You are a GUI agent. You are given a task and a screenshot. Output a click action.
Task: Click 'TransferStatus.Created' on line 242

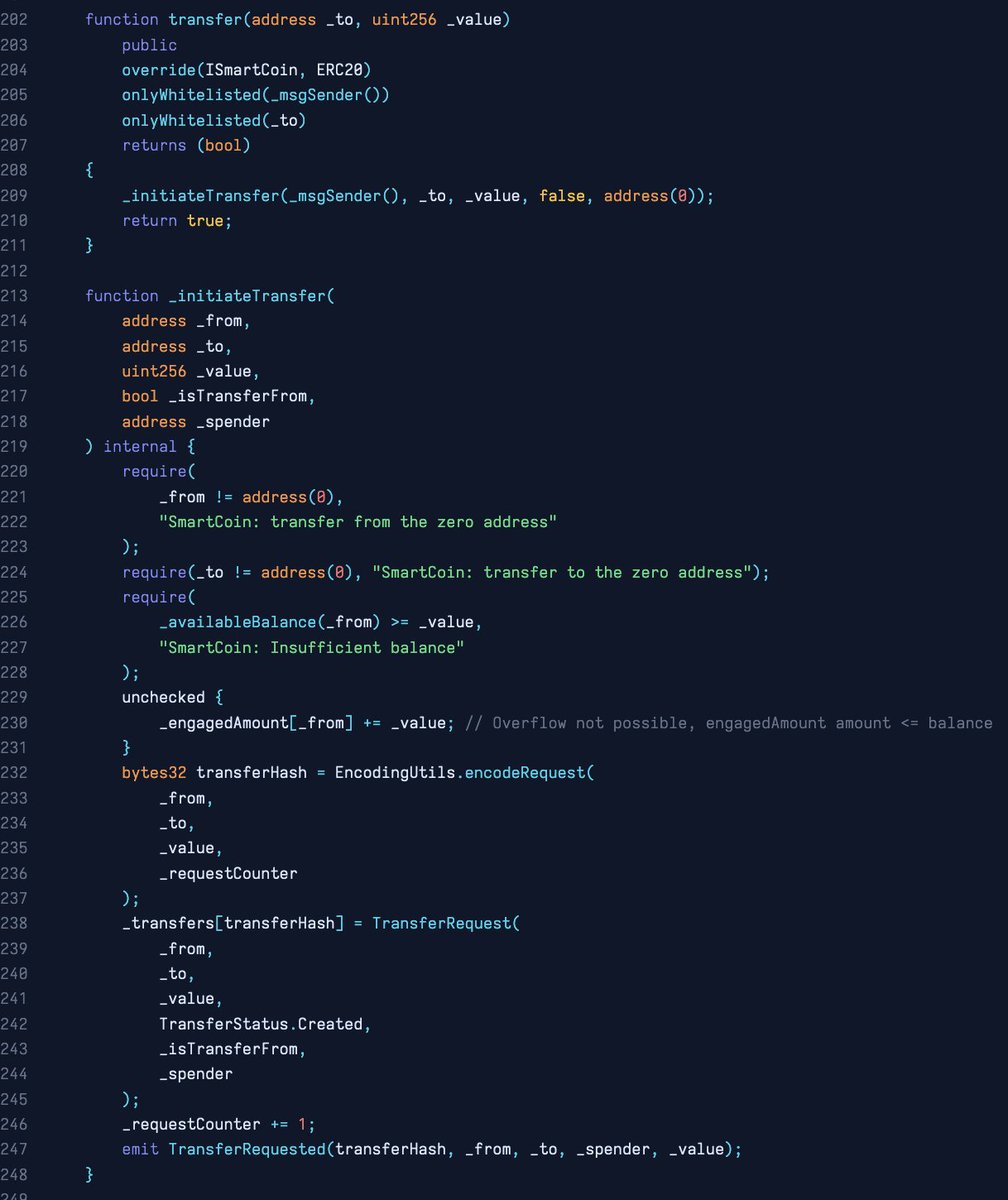(x=260, y=1024)
